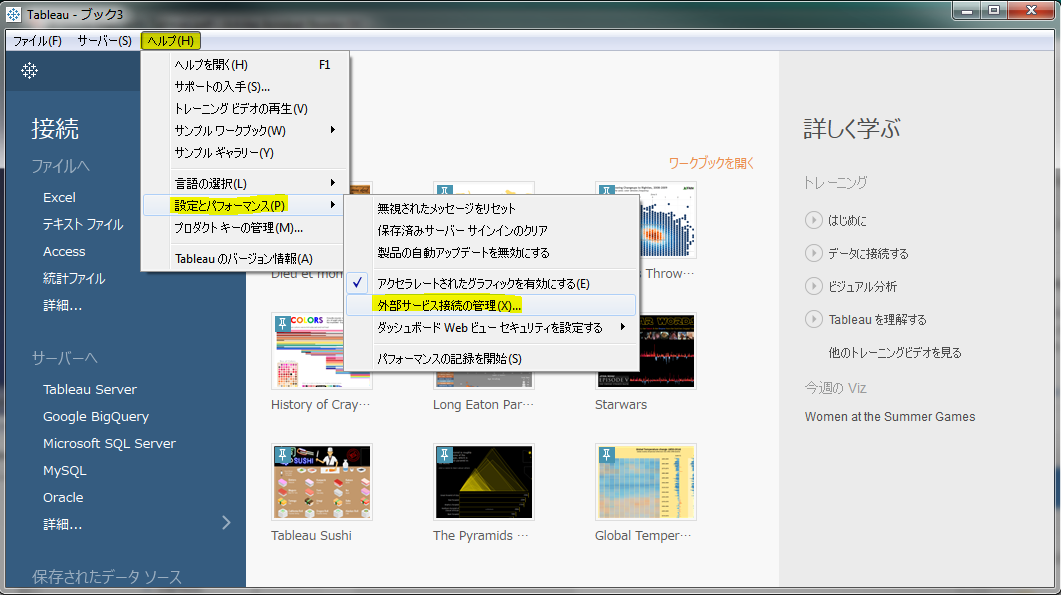Open Women at the Summer Games viz

coord(890,417)
